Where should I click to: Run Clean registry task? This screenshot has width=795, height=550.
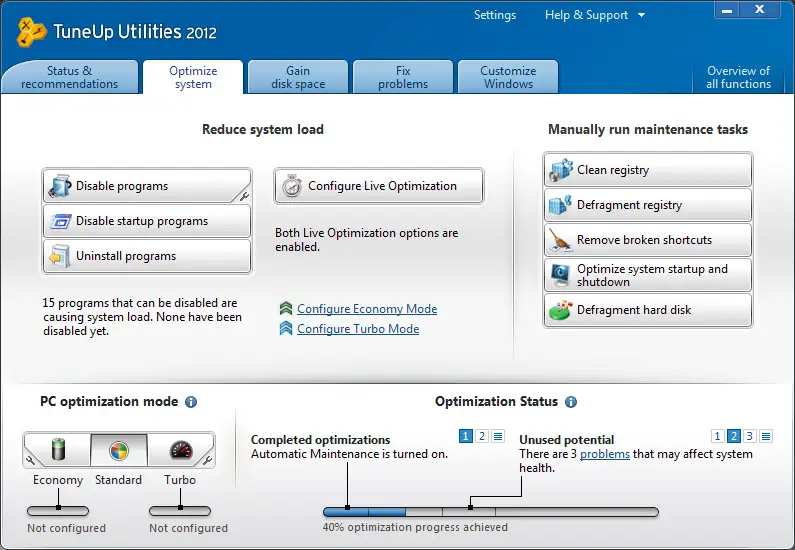point(648,170)
